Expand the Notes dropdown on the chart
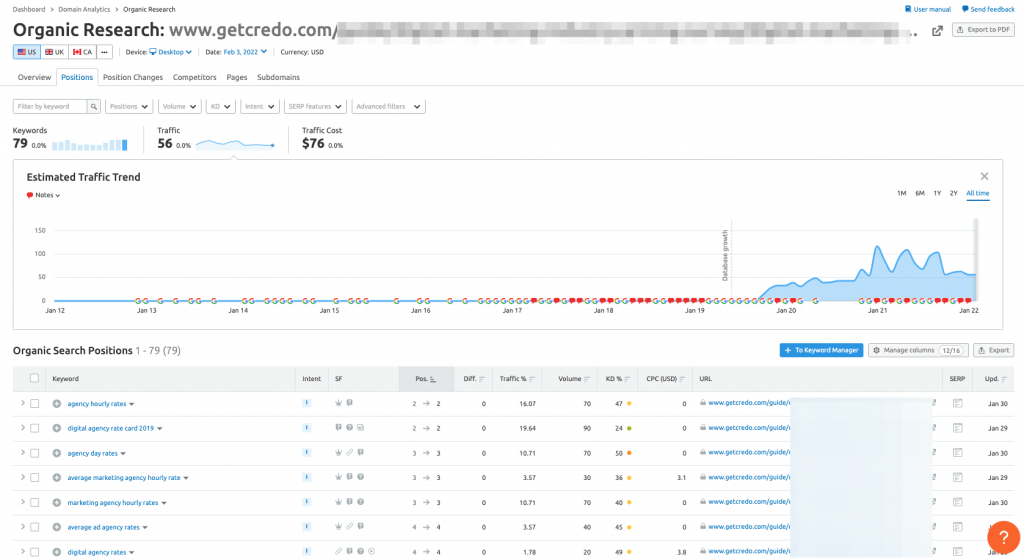 (44, 195)
